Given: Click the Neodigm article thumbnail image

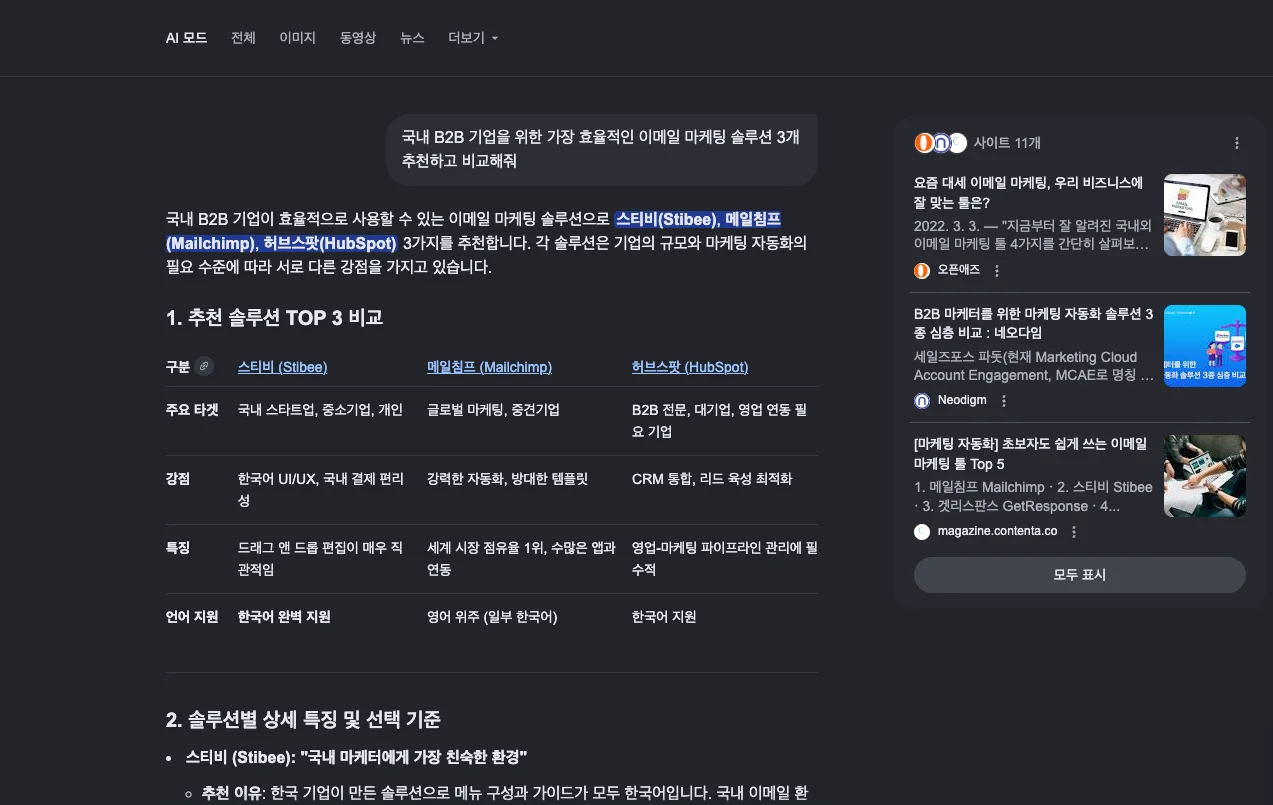Looking at the screenshot, I should [1204, 345].
